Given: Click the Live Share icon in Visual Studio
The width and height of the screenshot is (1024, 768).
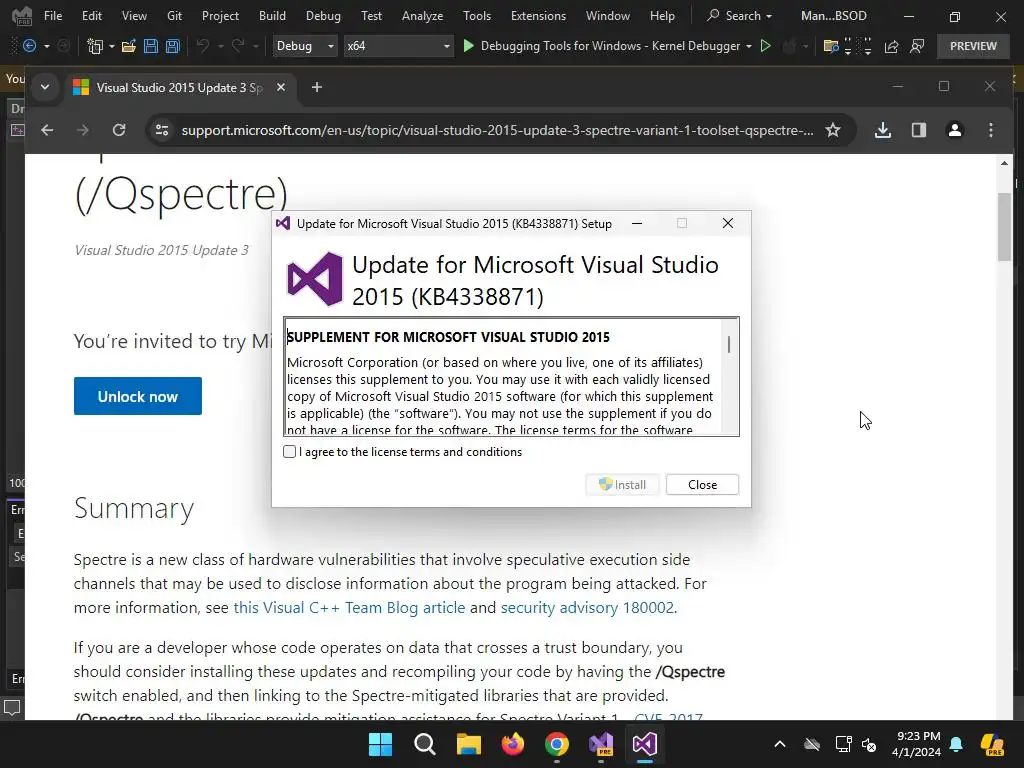Looking at the screenshot, I should [891, 46].
